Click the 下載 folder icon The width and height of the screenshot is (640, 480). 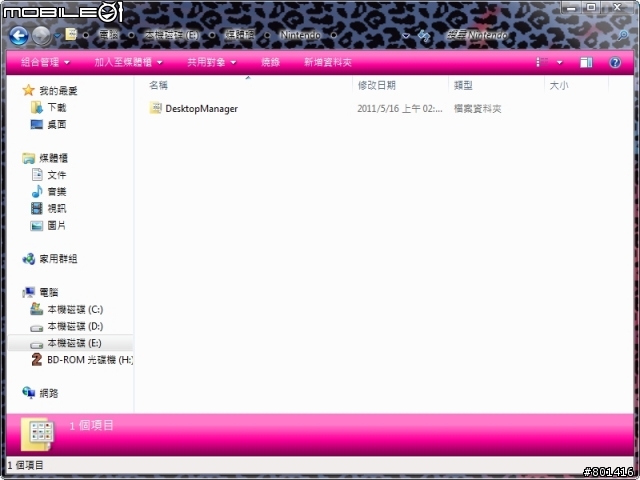(37, 108)
